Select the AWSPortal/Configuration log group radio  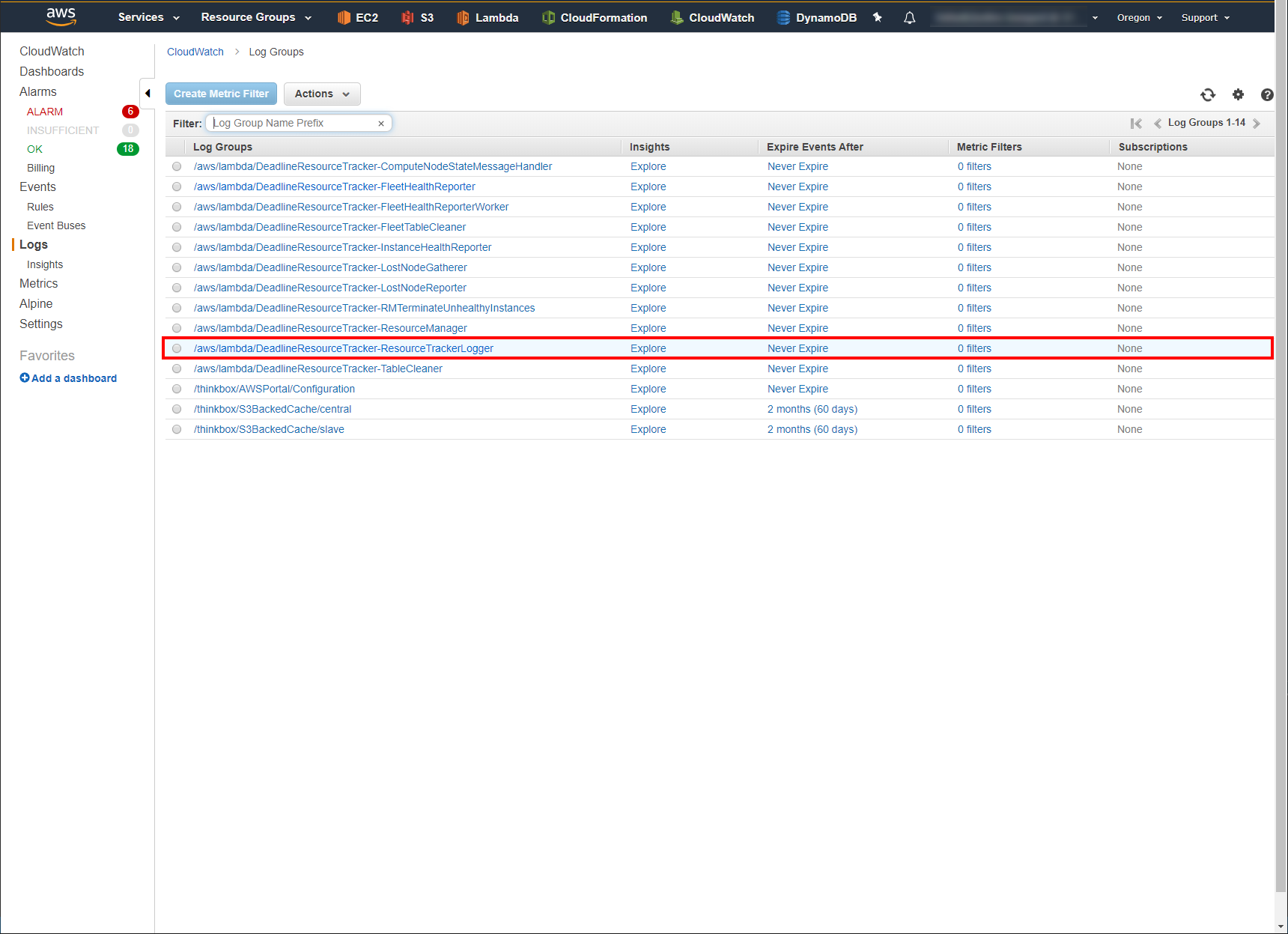[x=177, y=389]
